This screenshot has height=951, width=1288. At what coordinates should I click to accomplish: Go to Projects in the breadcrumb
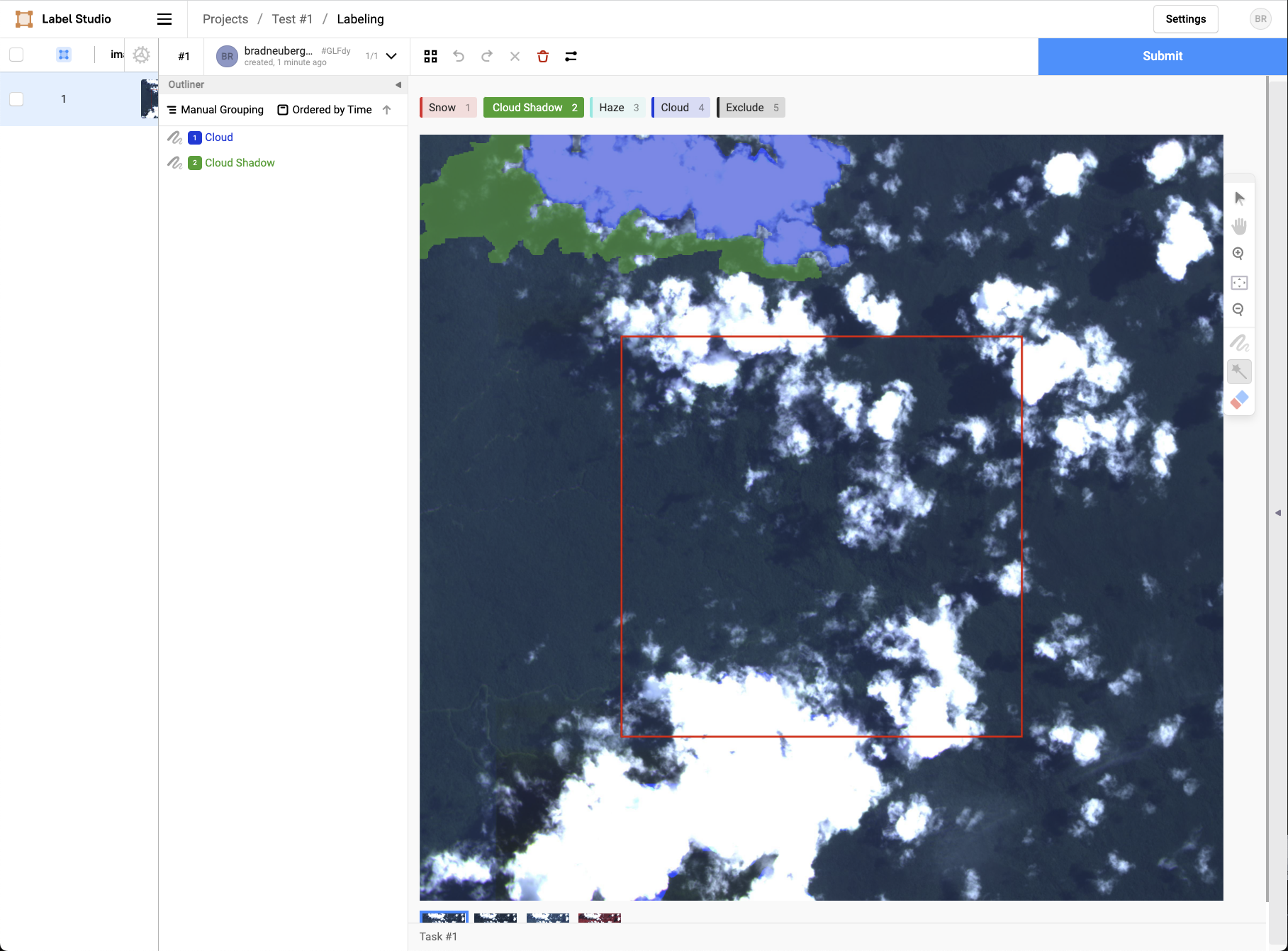coord(225,19)
